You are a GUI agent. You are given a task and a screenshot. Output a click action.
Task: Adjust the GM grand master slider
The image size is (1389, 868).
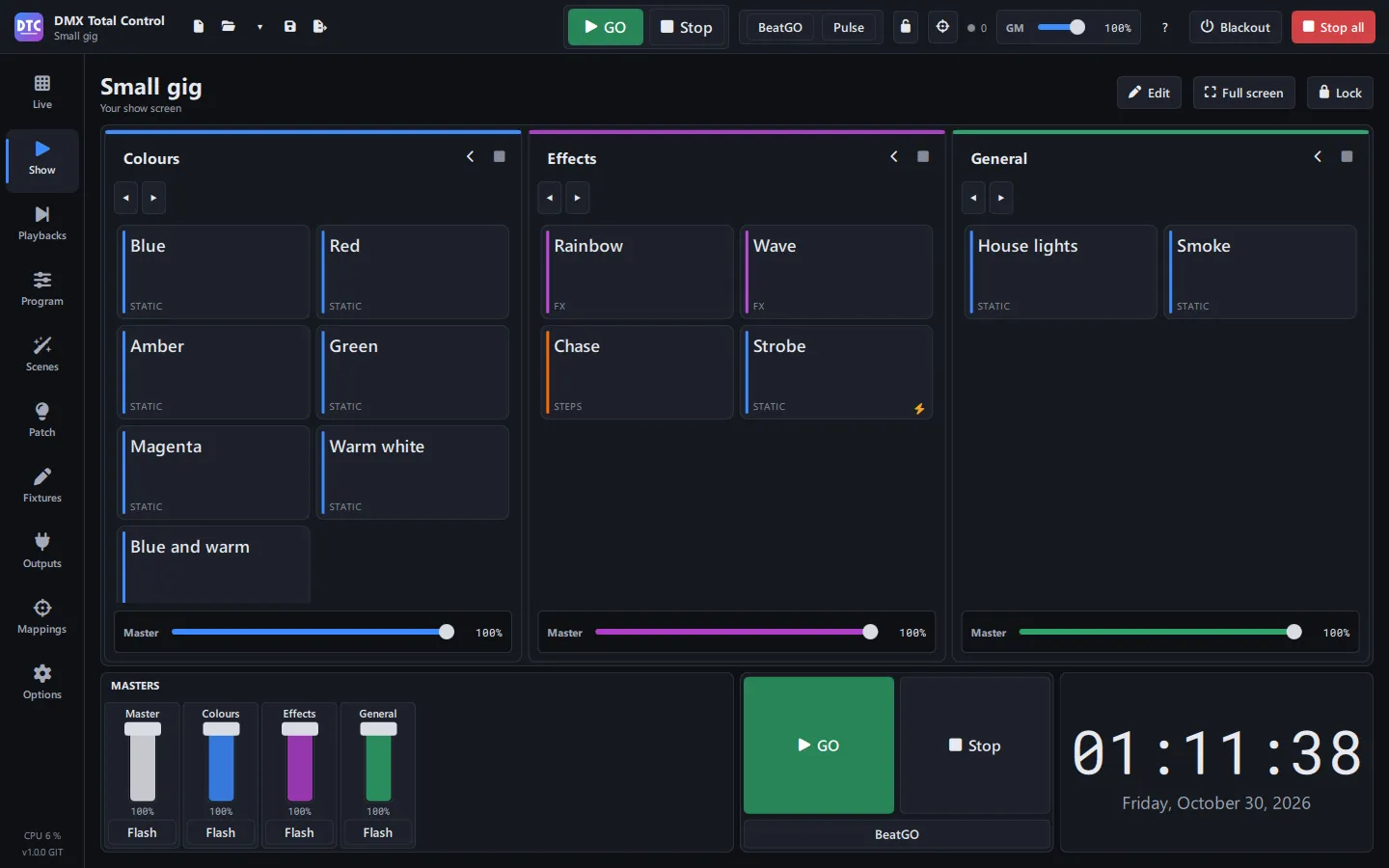[x=1061, y=27]
